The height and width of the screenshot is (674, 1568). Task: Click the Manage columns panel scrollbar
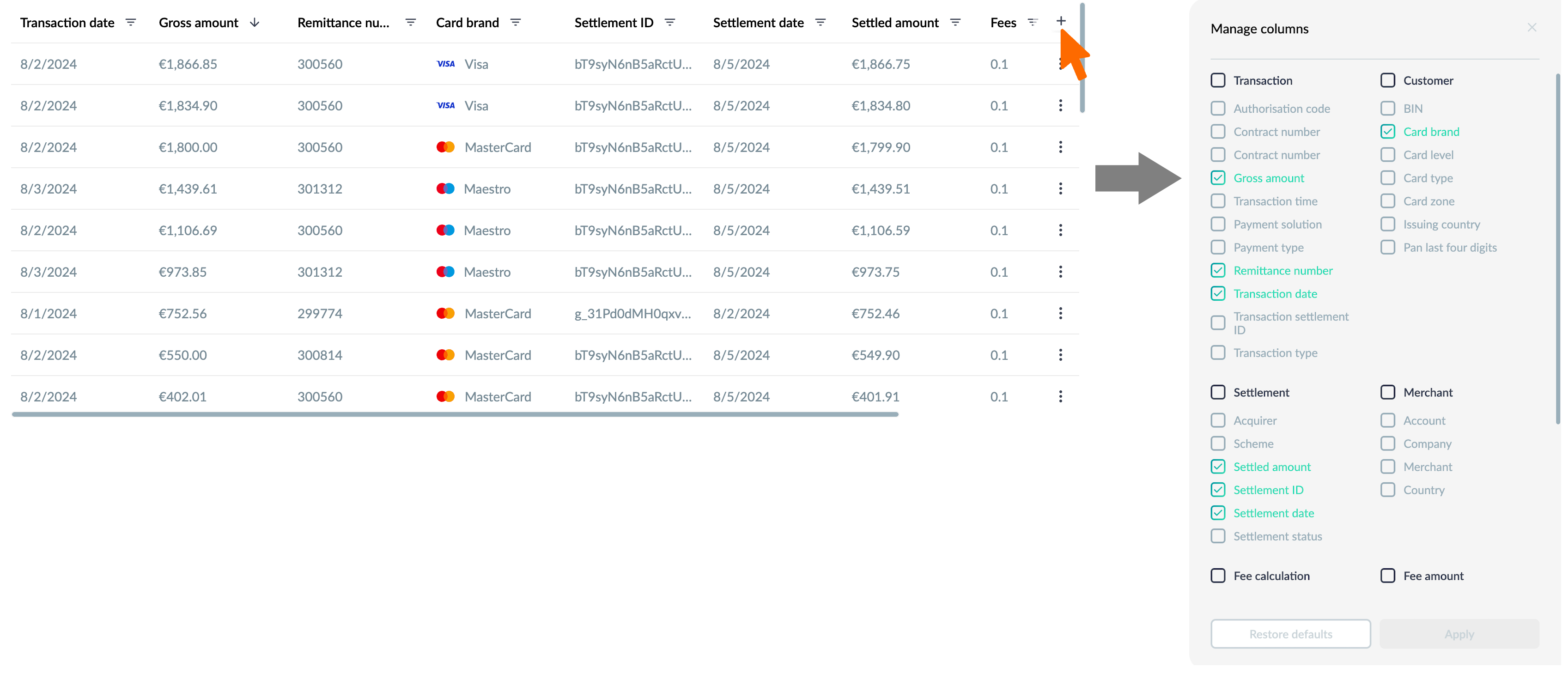pyautogui.click(x=1558, y=249)
